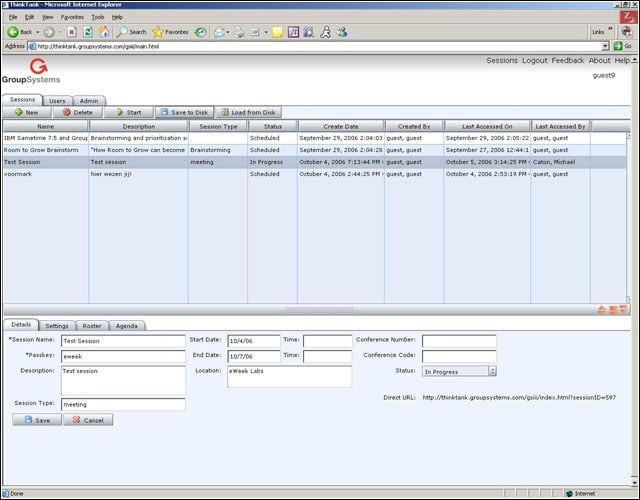Screen dimensions: 640x500
Task: Click the Conference Code field
Action: coord(459,356)
